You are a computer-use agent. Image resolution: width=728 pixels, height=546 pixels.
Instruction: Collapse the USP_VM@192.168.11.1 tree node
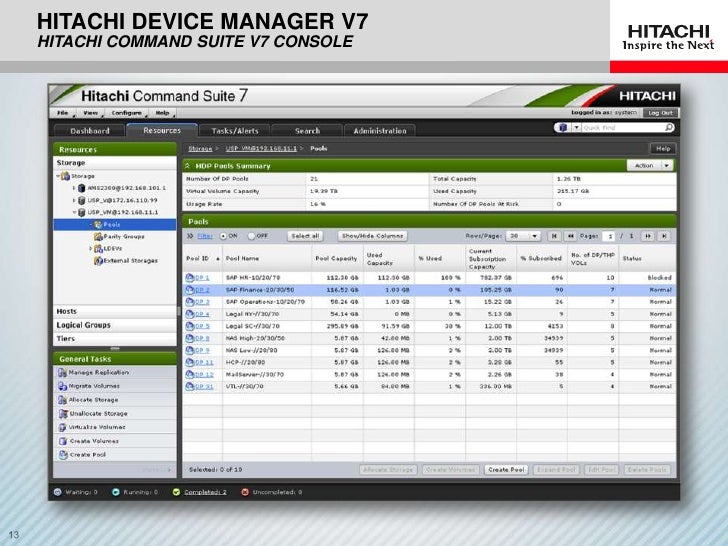click(74, 212)
